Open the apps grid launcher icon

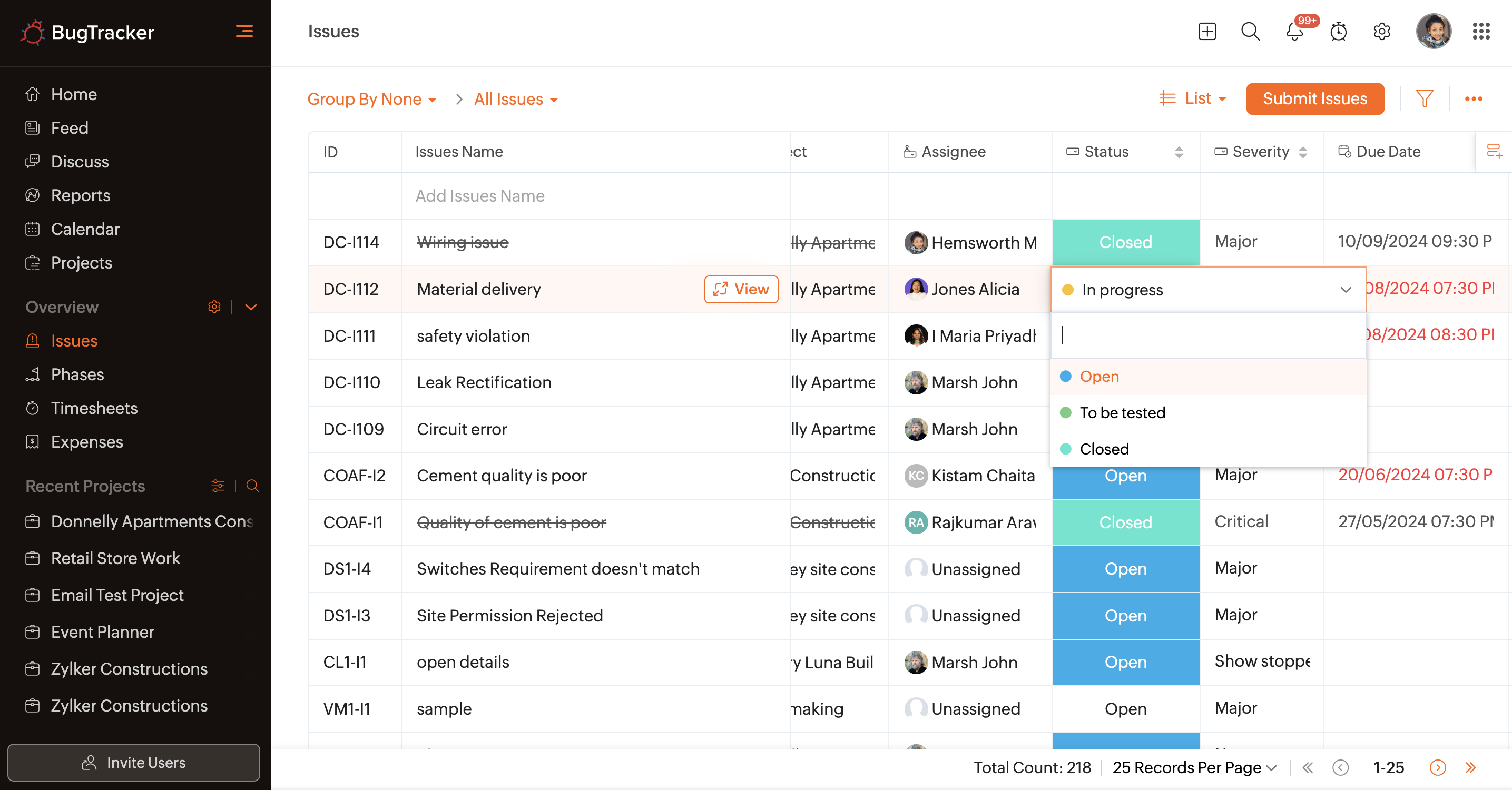(1480, 32)
